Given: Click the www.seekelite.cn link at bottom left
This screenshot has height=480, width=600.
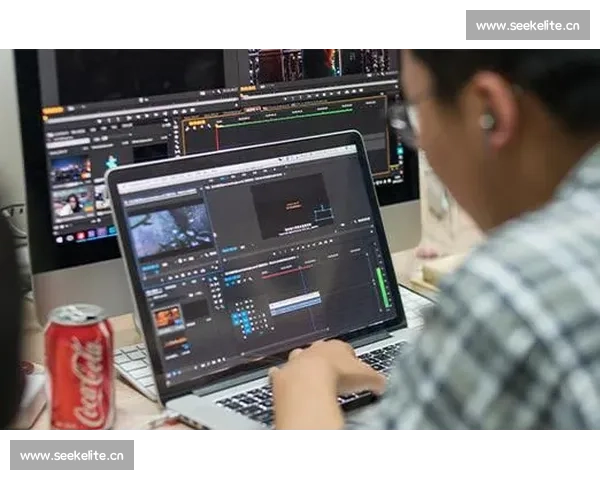Looking at the screenshot, I should coord(72,456).
